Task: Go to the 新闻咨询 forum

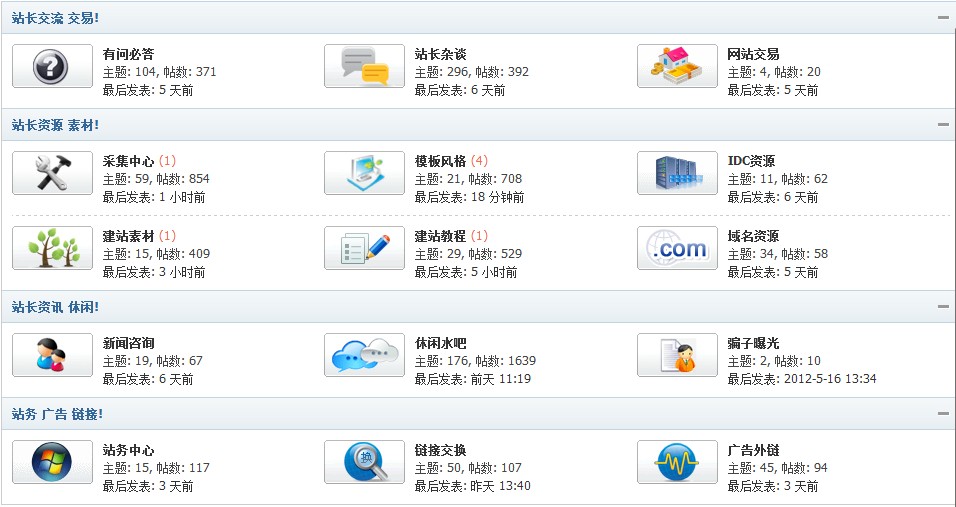Action: tap(128, 343)
